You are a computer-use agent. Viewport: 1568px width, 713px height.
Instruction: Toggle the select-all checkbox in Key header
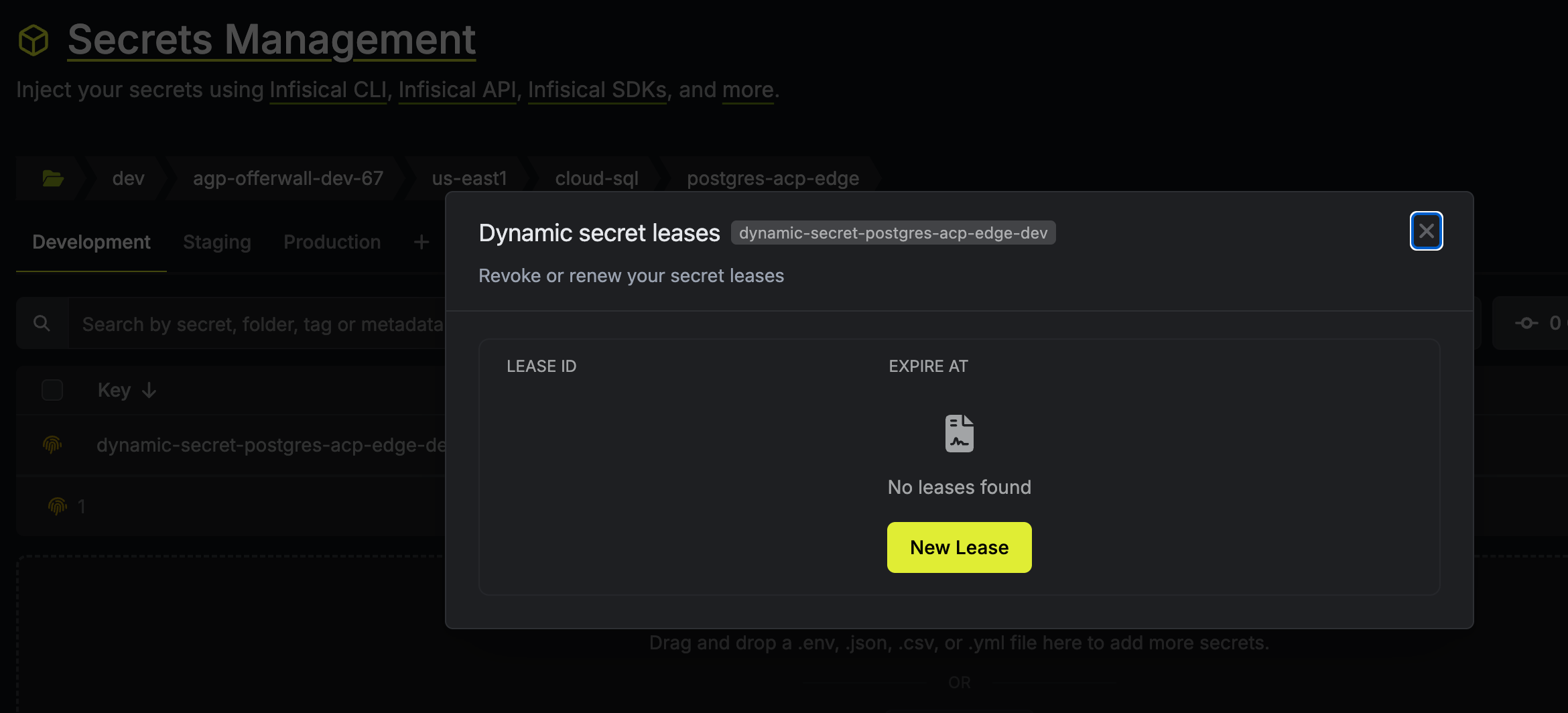52,390
